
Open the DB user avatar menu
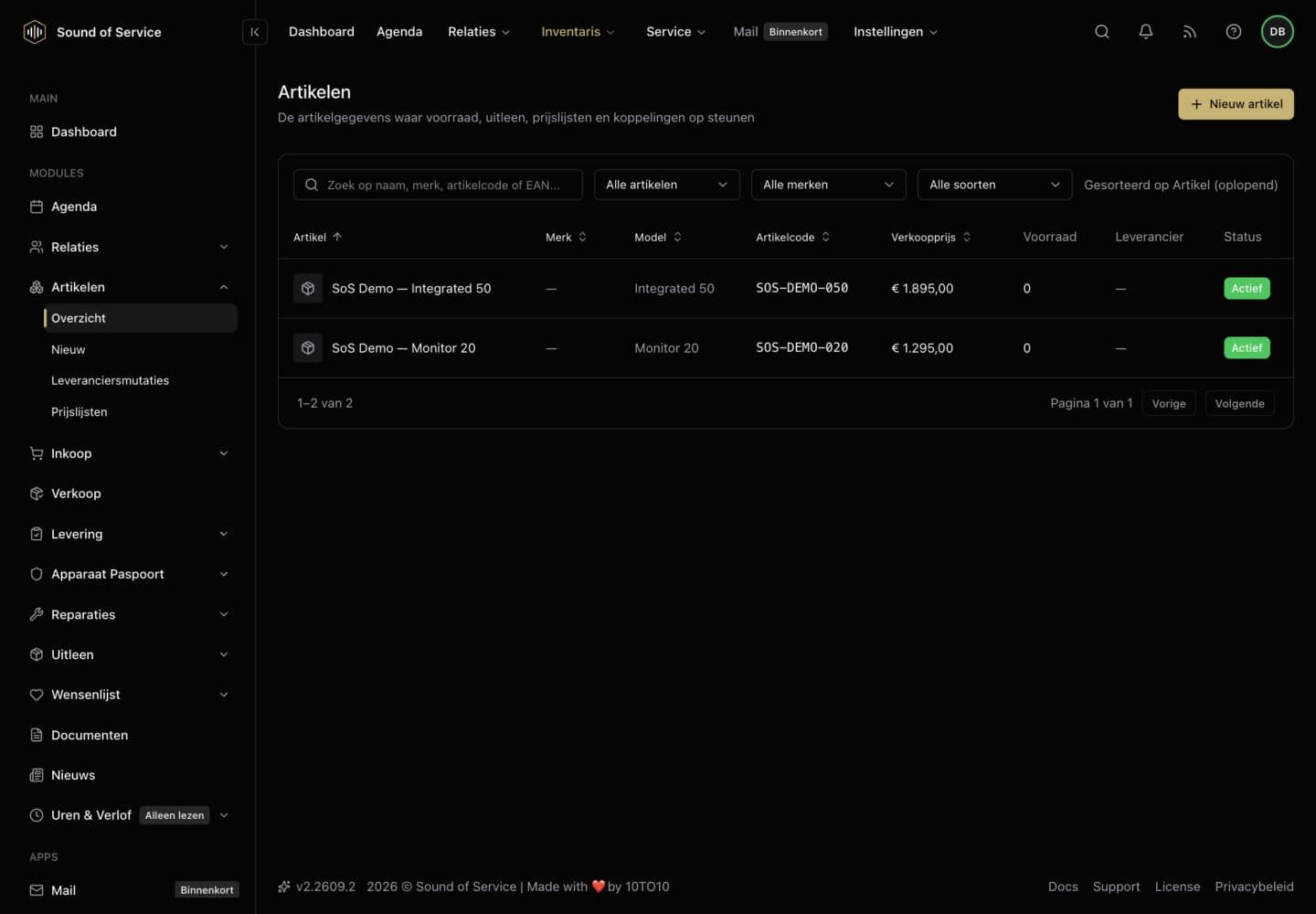click(x=1278, y=32)
